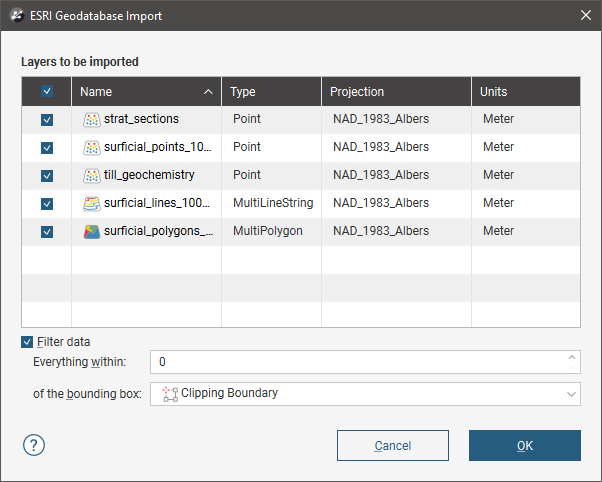Disable the Filter data checkbox
The height and width of the screenshot is (482, 602).
(27, 342)
